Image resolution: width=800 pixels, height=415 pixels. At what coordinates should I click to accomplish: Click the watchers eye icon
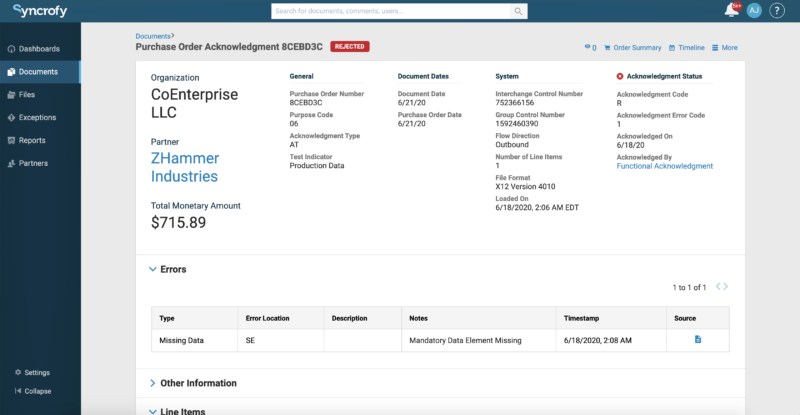pyautogui.click(x=589, y=47)
